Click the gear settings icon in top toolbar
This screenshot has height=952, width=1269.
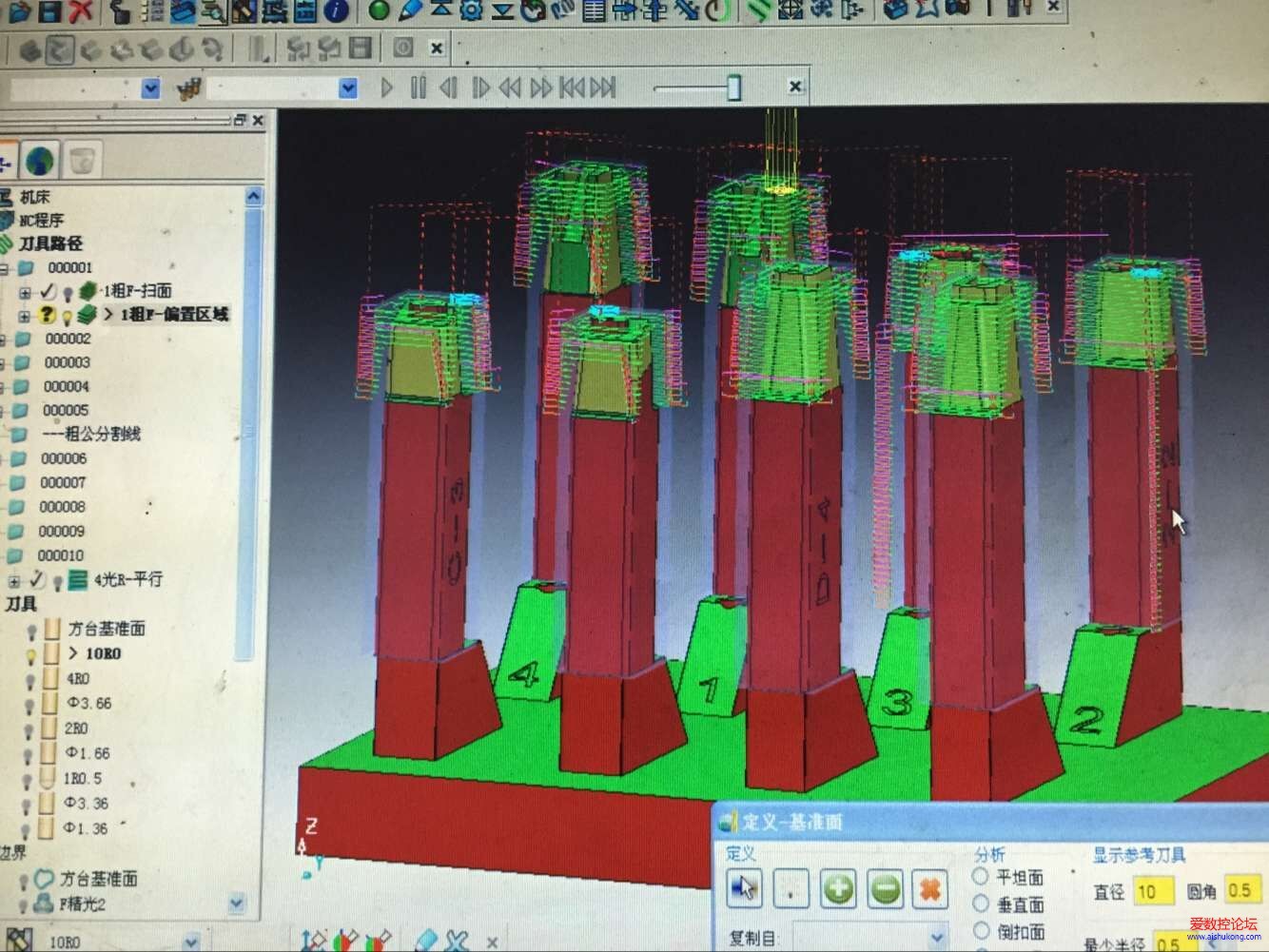click(x=471, y=10)
